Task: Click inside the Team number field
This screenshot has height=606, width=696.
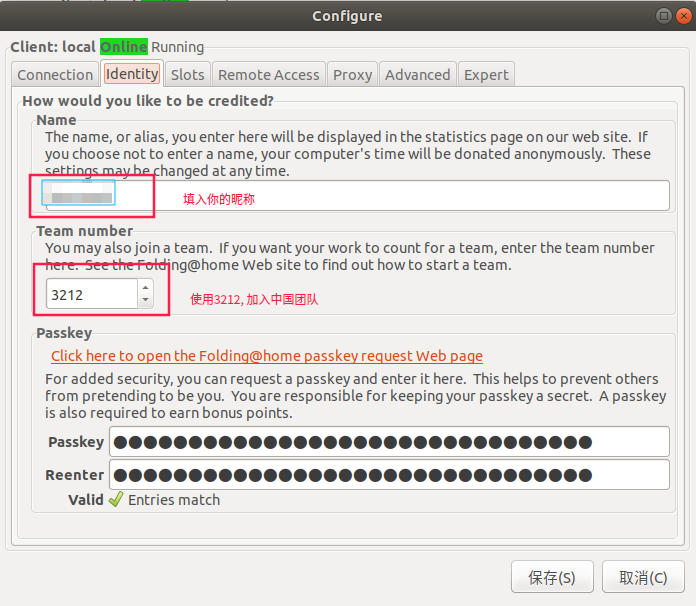Action: tap(91, 294)
